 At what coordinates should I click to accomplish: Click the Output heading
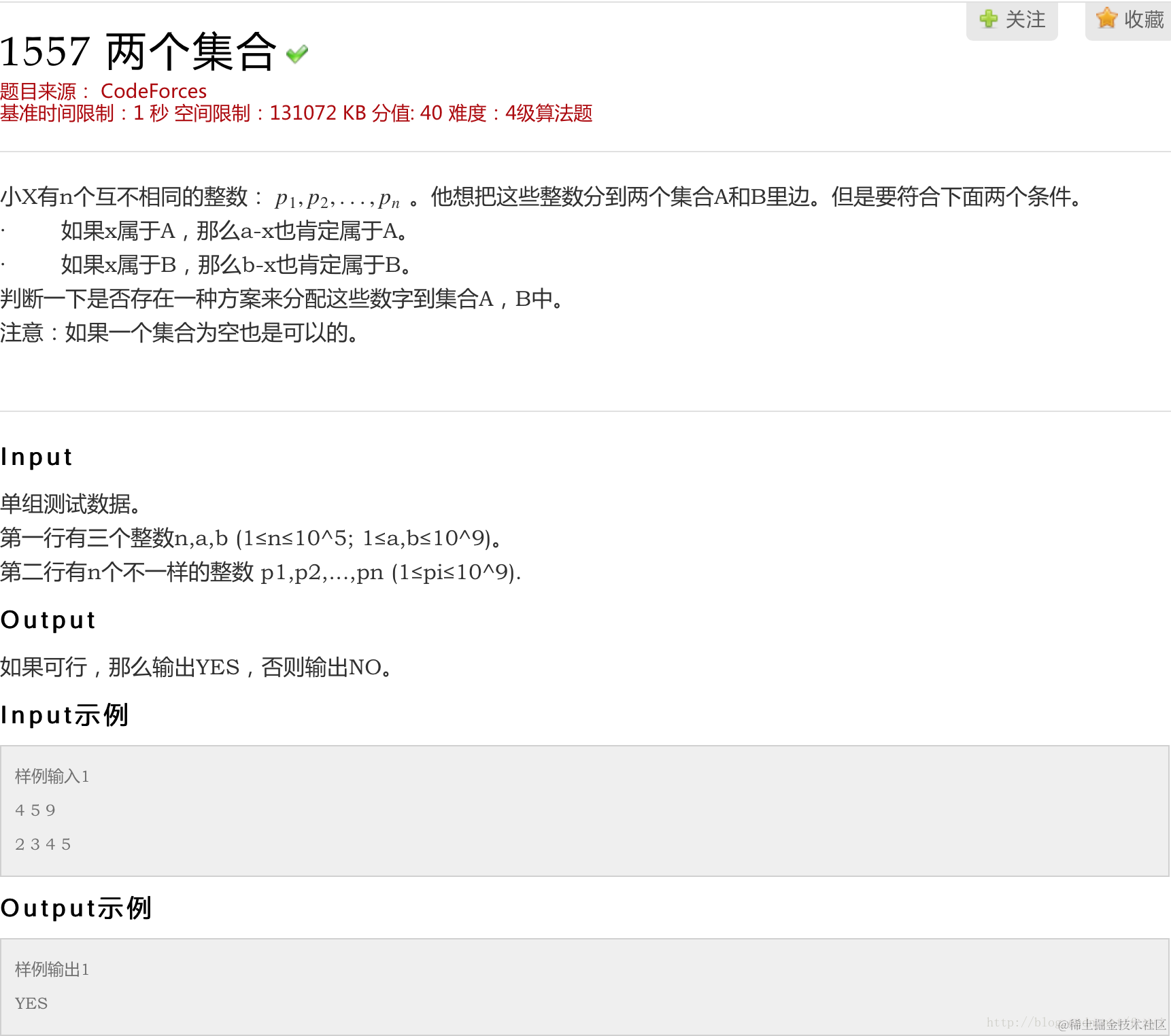[48, 620]
